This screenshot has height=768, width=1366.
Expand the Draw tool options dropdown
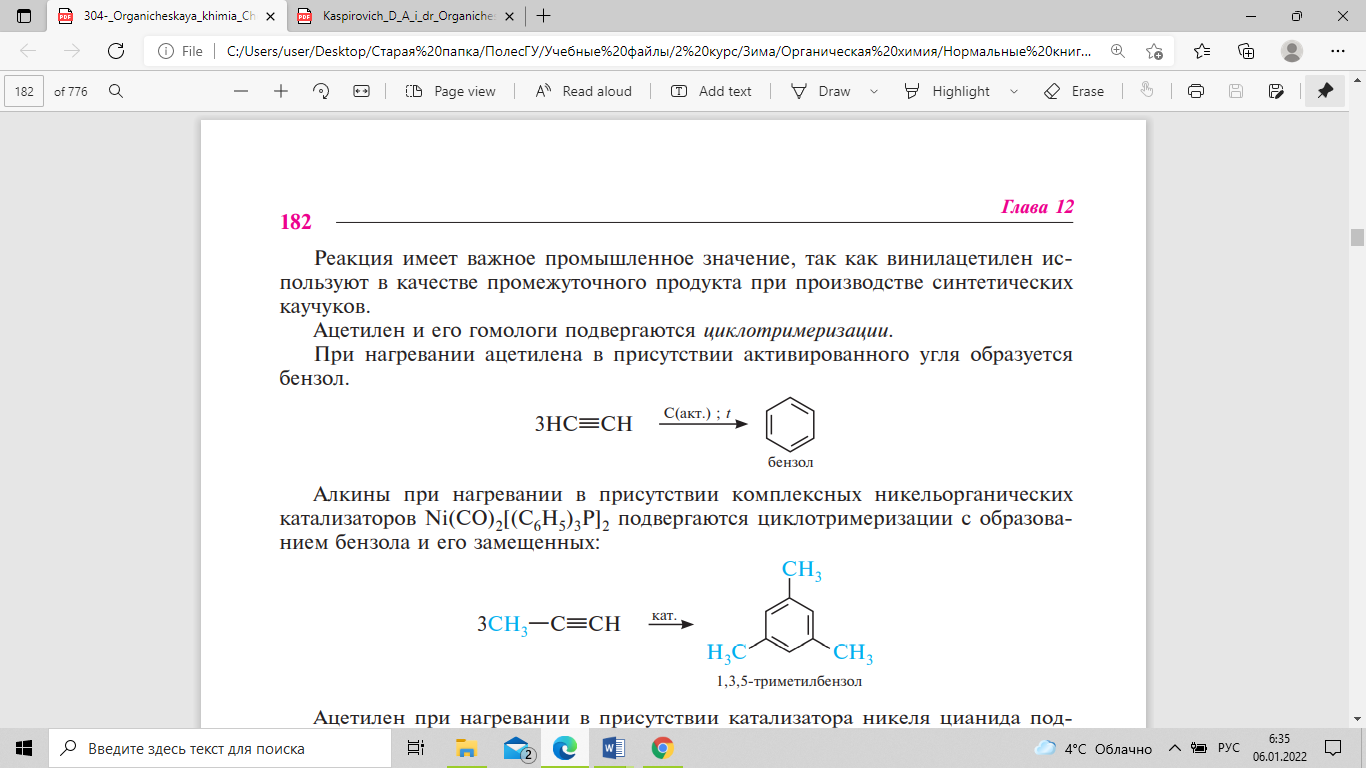pos(874,91)
